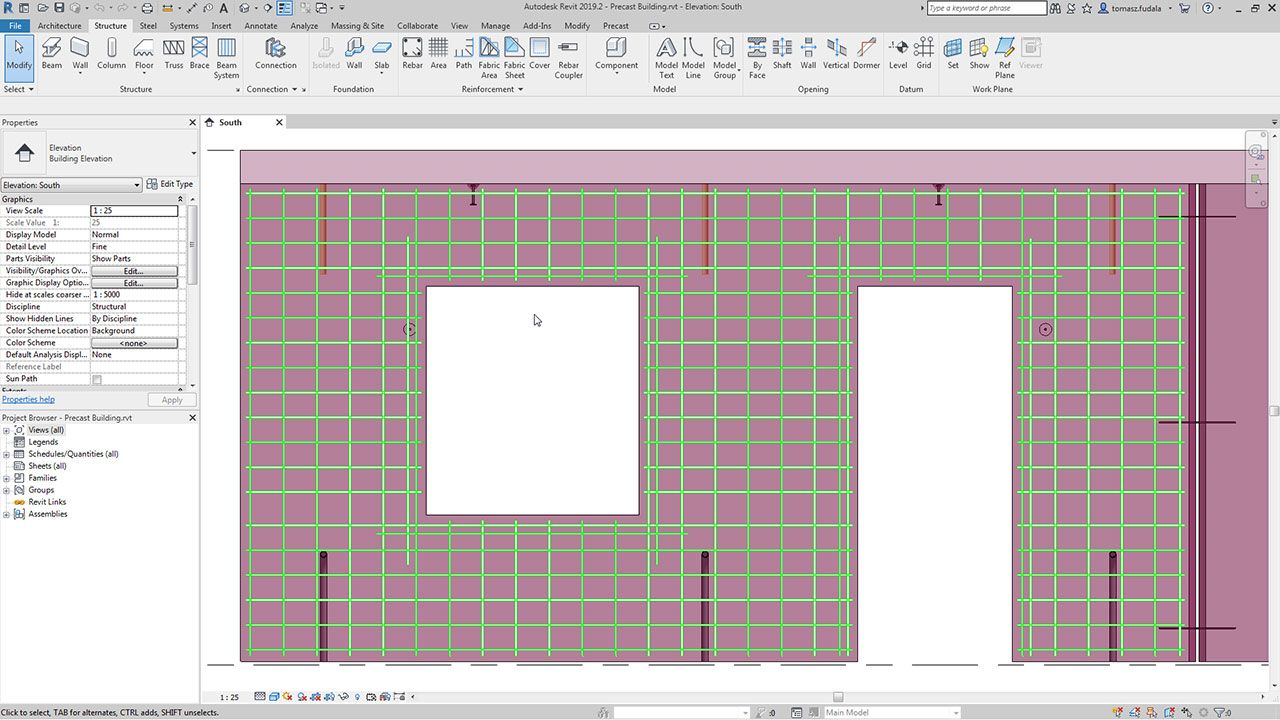Screen dimensions: 1280x720
Task: Open the Beam System tool
Action: click(x=227, y=59)
